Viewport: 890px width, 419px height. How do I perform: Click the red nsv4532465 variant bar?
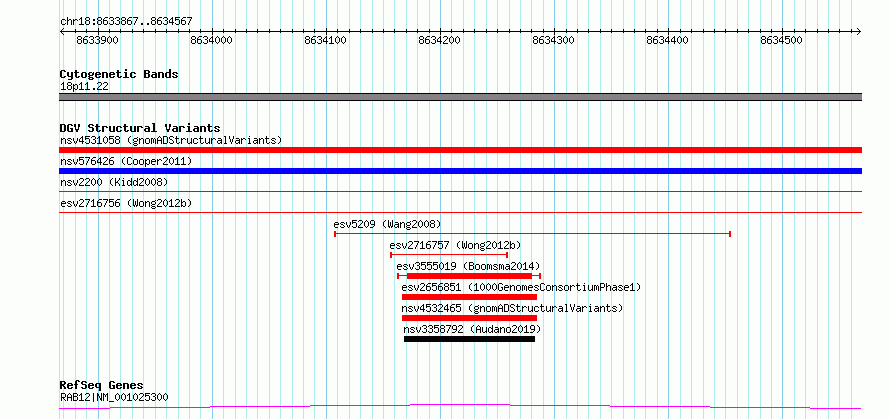click(x=469, y=318)
